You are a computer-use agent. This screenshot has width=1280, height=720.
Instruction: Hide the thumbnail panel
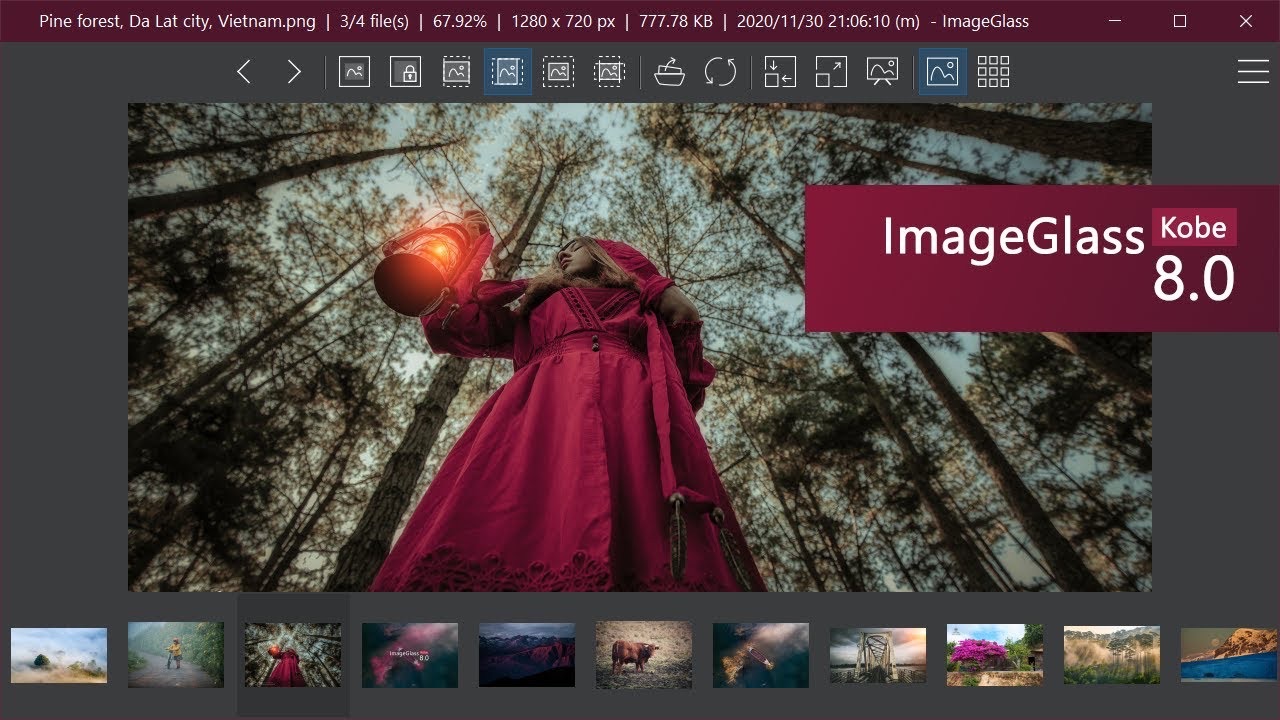pos(942,72)
